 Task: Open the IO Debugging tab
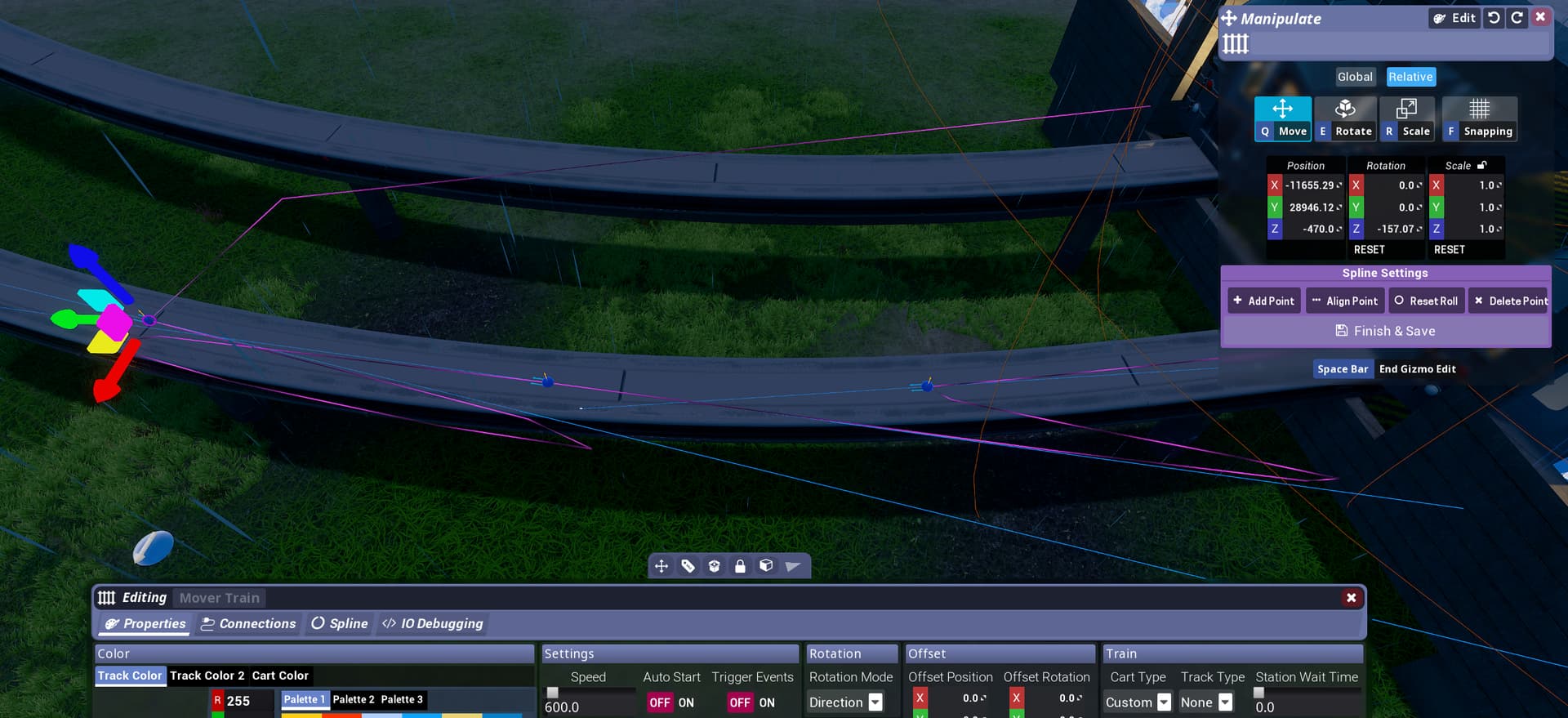(433, 624)
